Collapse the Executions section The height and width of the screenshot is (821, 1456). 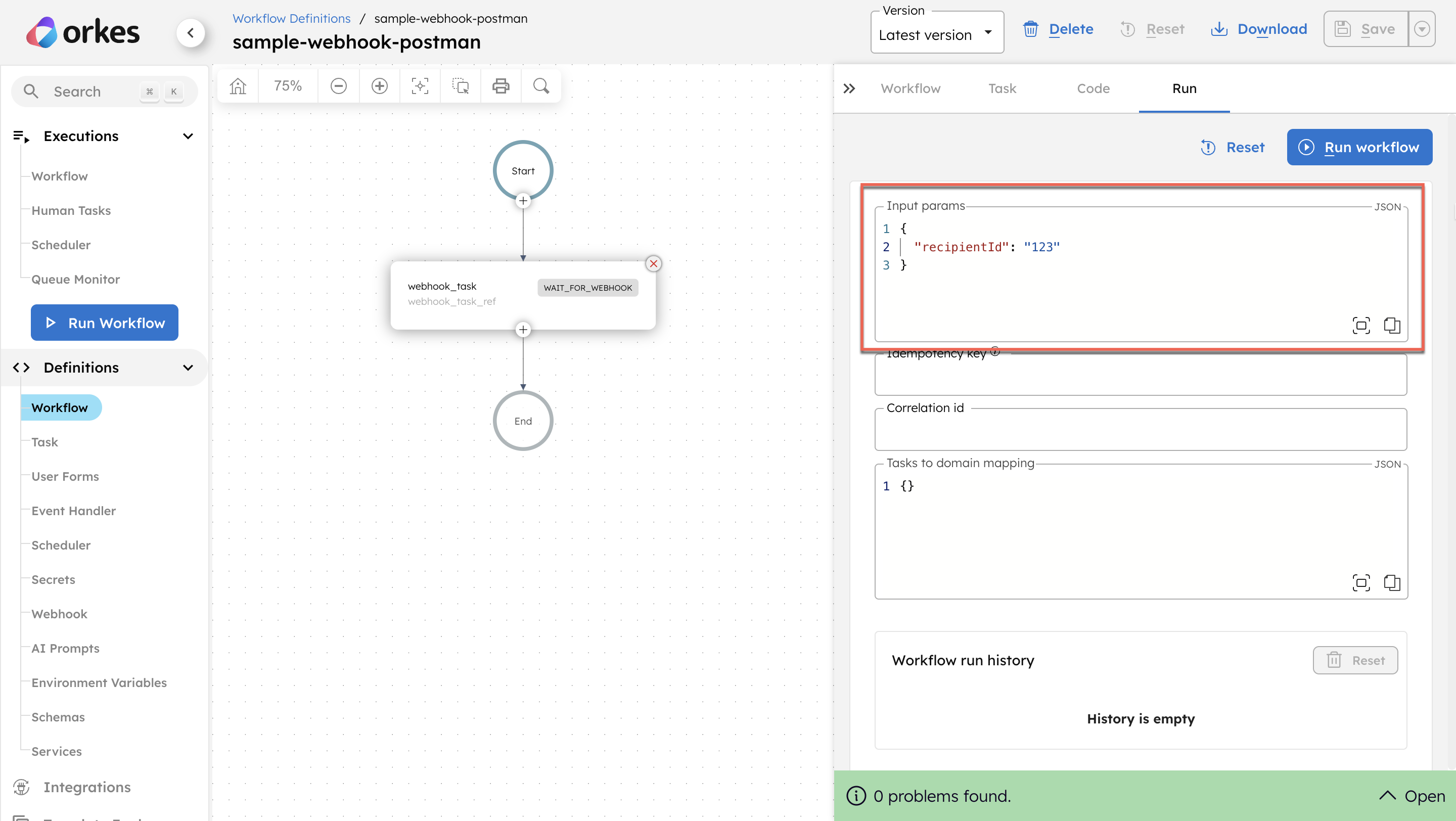click(x=188, y=136)
